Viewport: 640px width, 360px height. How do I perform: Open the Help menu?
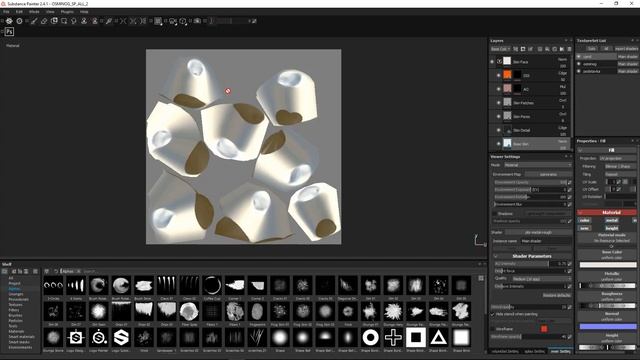point(84,12)
